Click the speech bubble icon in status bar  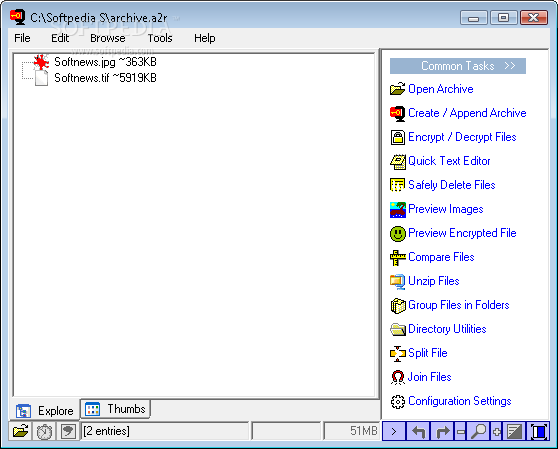tap(68, 431)
